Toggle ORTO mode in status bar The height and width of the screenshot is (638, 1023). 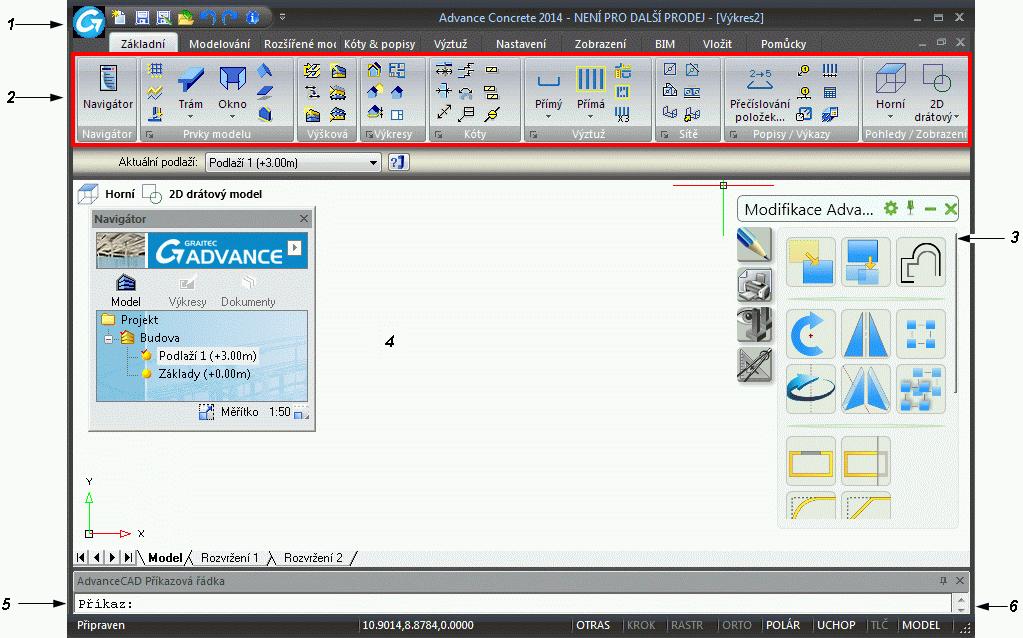coord(737,625)
